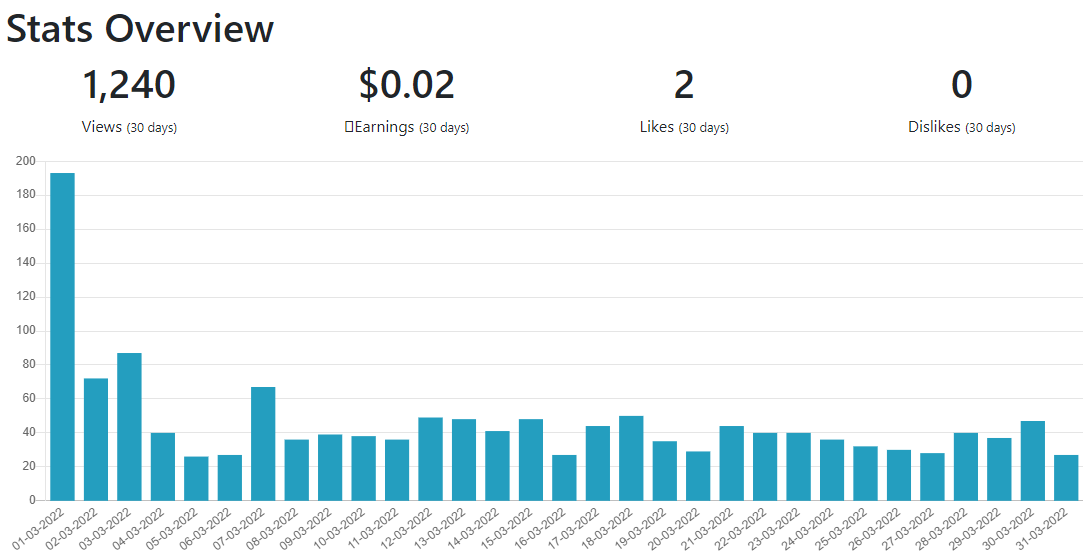
Task: Select the Earnings (30 days) label
Action: tap(407, 127)
